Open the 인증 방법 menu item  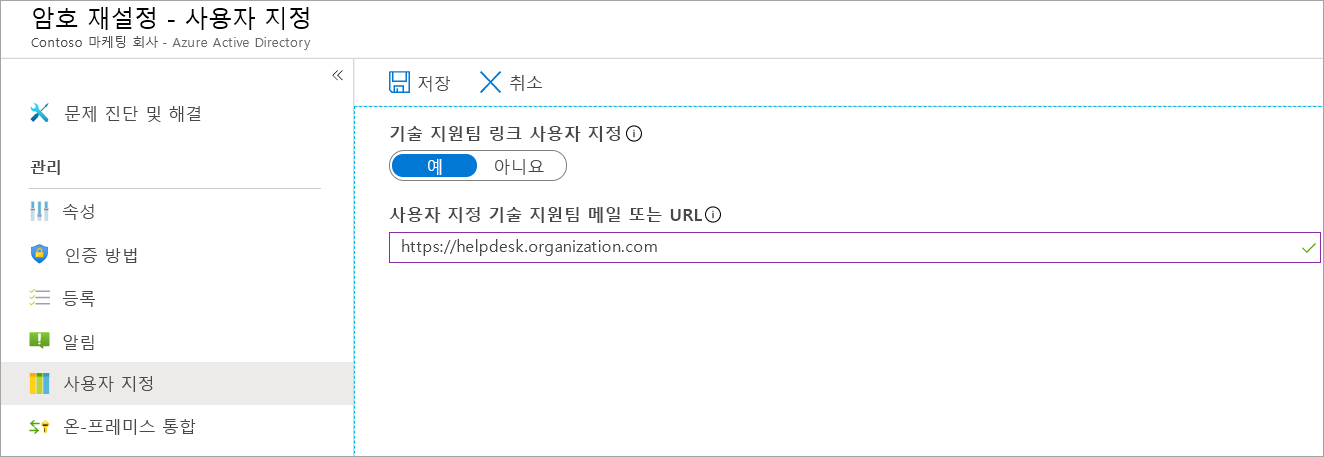click(x=101, y=255)
